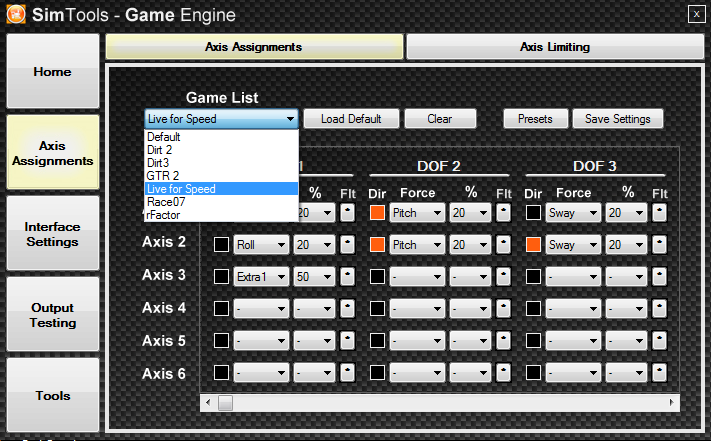Click Axis 6 DOF 2 filter button

[x=503, y=373]
